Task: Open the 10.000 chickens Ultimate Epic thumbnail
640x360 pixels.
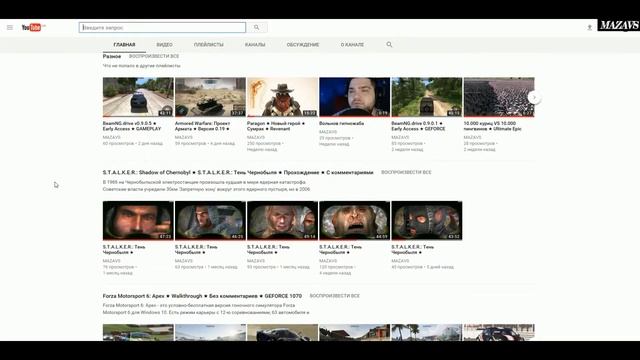Action: point(499,97)
